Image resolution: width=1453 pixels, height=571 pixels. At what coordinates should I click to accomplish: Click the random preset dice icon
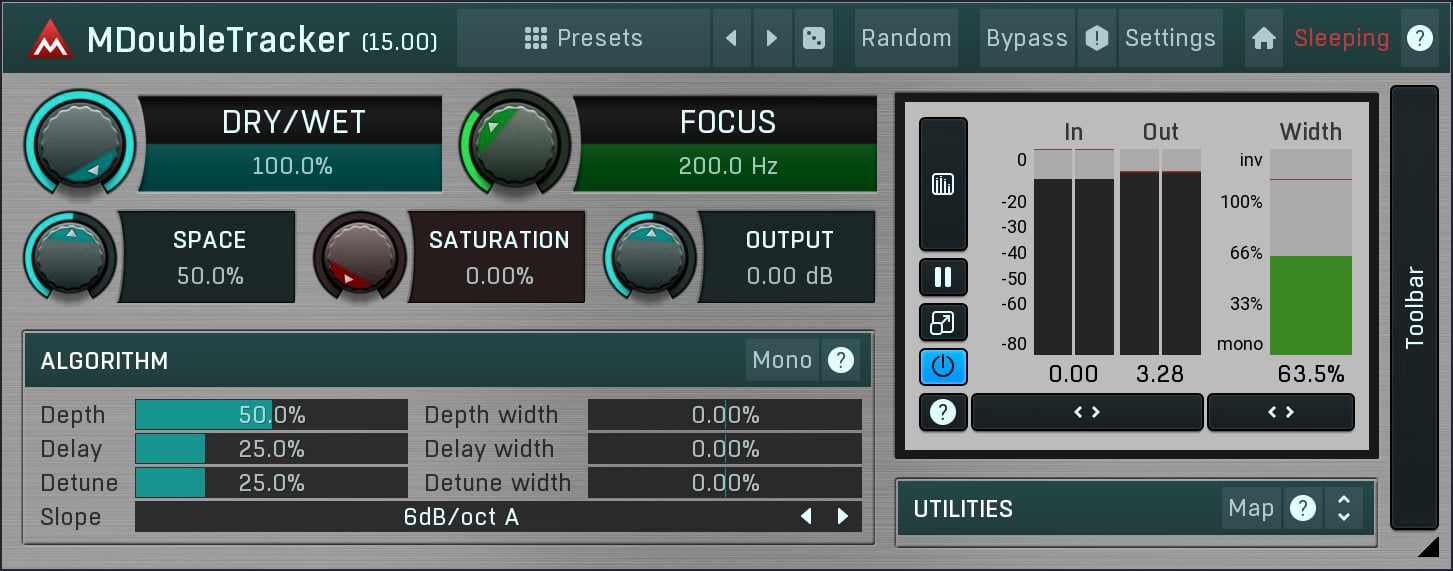[x=815, y=39]
